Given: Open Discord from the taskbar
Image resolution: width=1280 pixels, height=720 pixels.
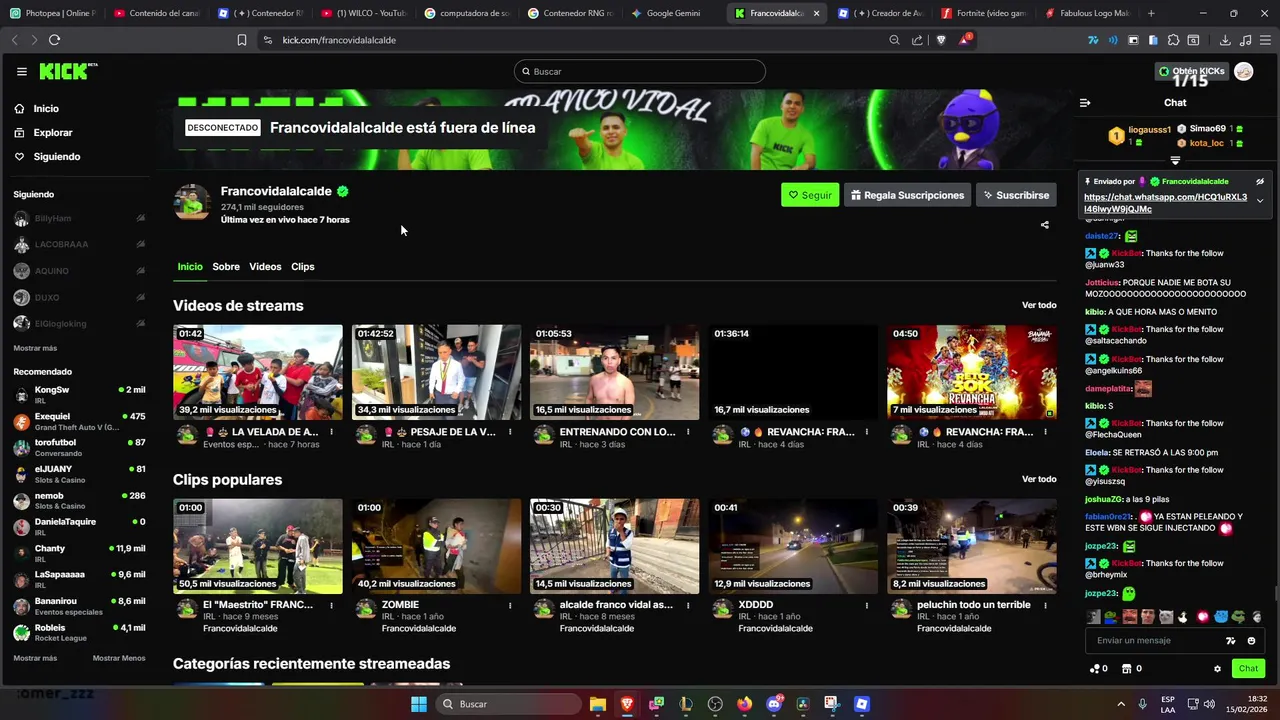Looking at the screenshot, I should coord(774,704).
